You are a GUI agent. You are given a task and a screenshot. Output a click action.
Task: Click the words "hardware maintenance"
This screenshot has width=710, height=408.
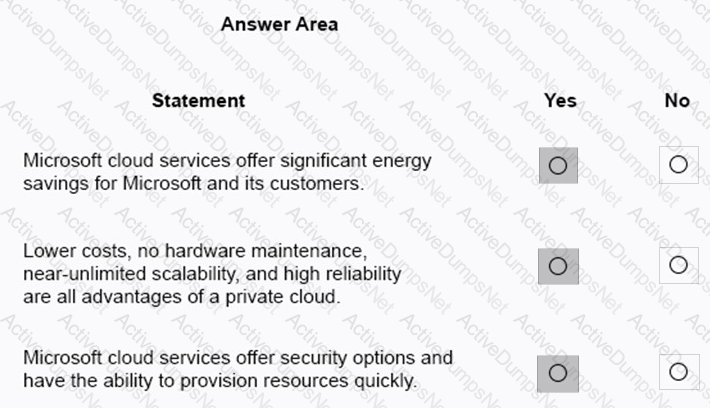264,251
